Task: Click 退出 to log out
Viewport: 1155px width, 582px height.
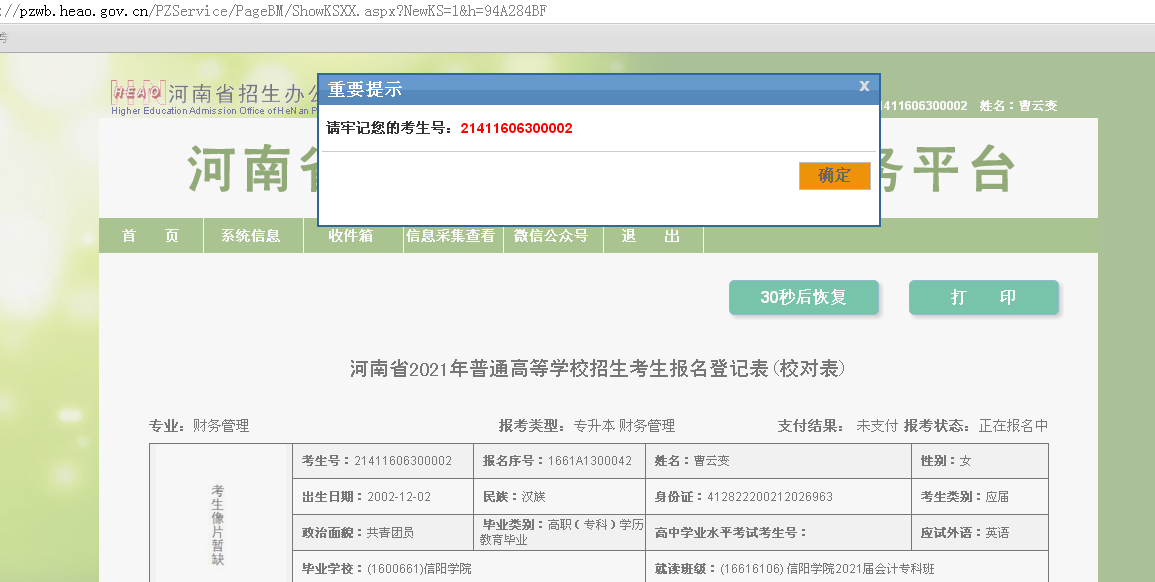Action: click(651, 236)
